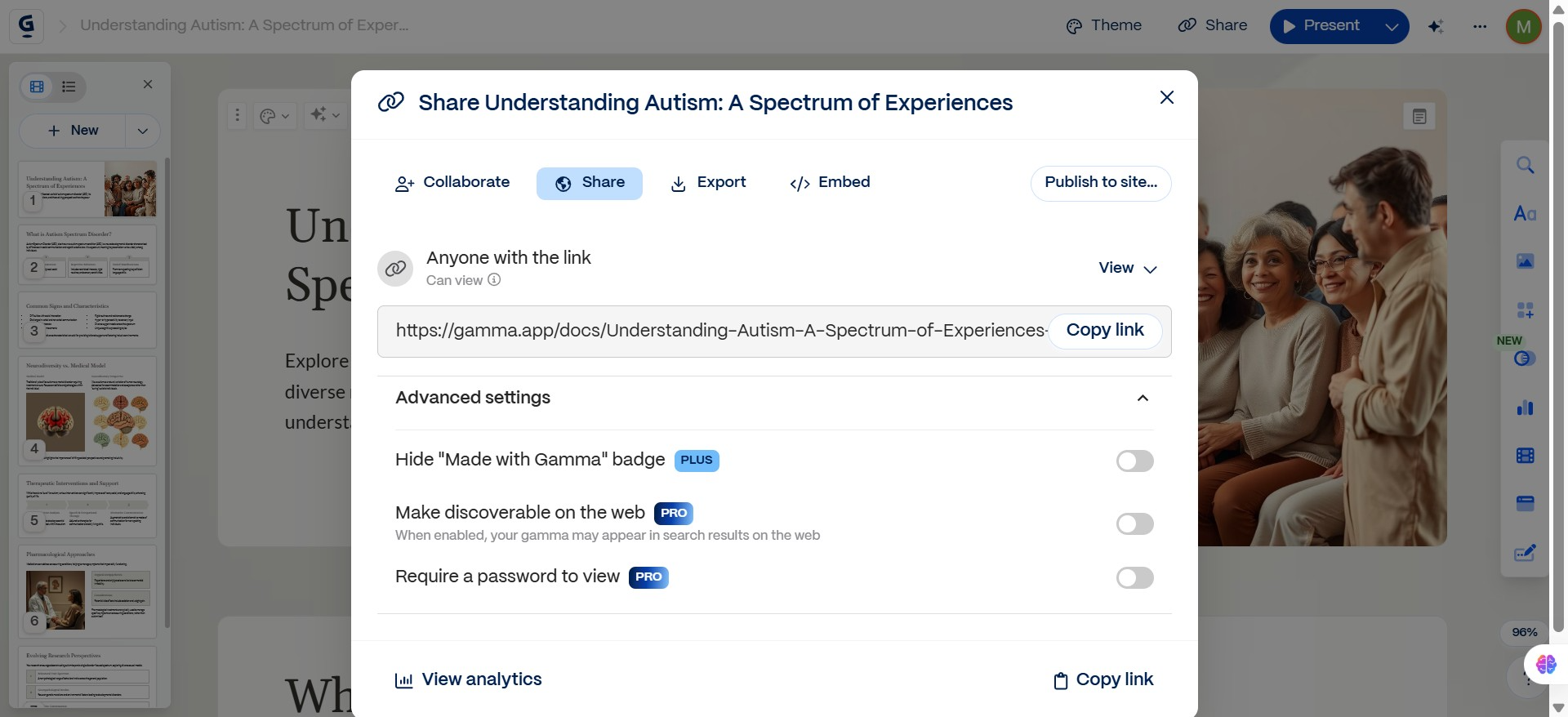Open the Export tab
1568x717 pixels.
pos(708,183)
